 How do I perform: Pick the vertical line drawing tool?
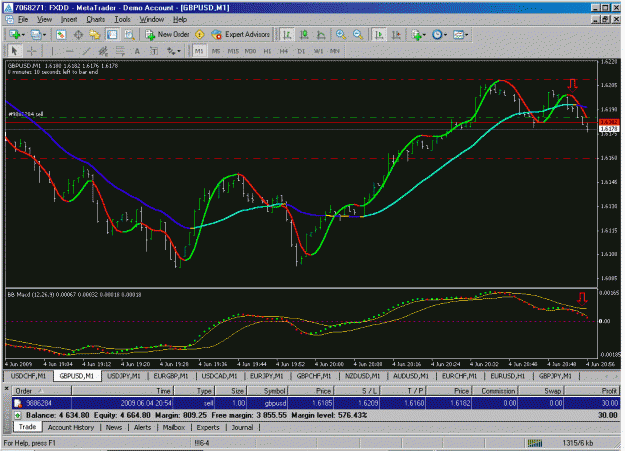click(52, 51)
